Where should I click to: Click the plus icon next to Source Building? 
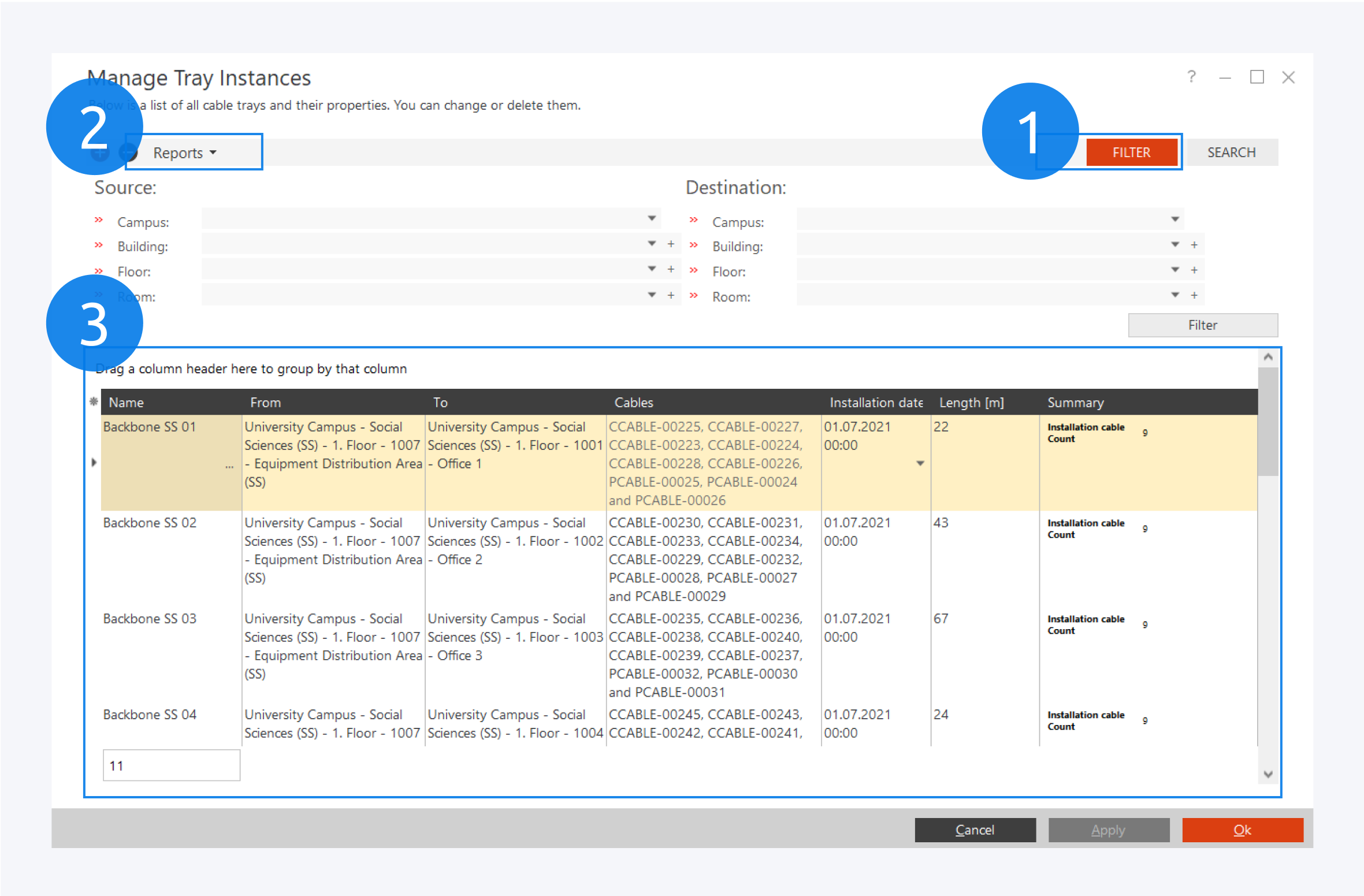[x=671, y=244]
